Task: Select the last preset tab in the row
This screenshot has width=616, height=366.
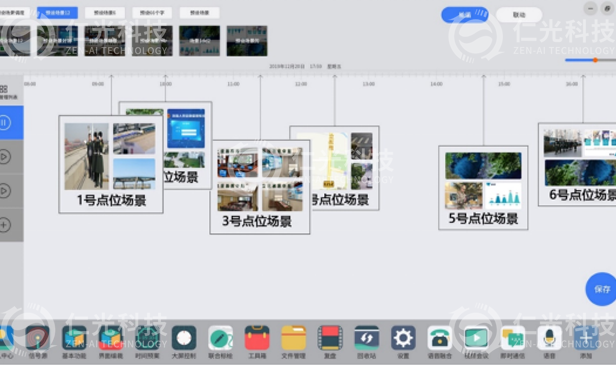Action: point(200,13)
